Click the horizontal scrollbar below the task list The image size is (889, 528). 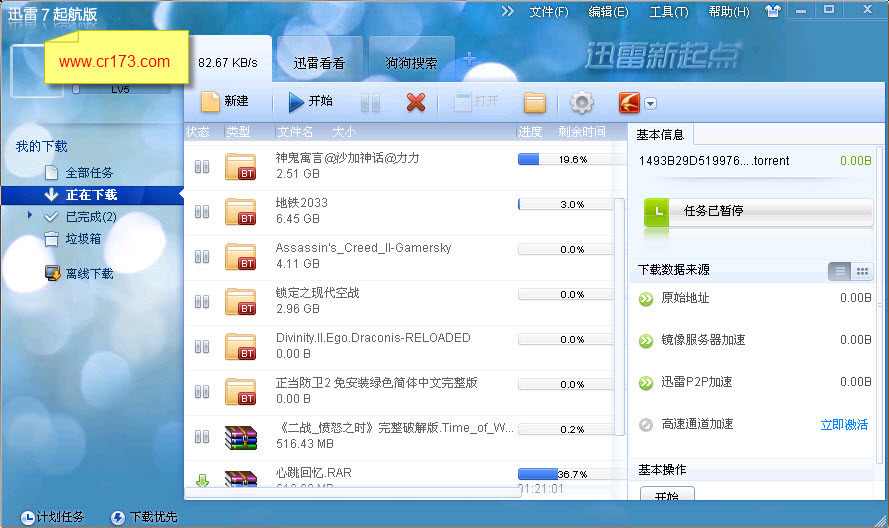tap(353, 492)
